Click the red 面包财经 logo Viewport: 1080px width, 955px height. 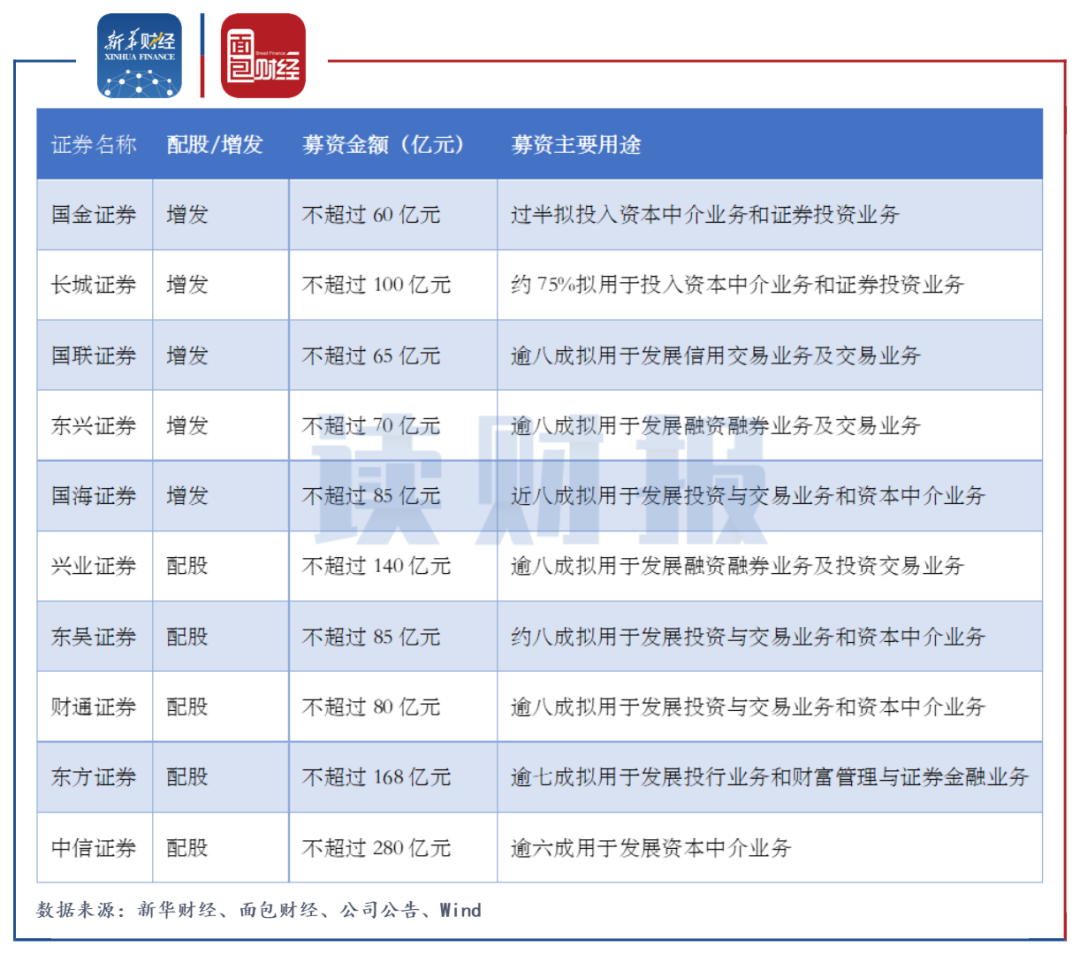point(263,56)
